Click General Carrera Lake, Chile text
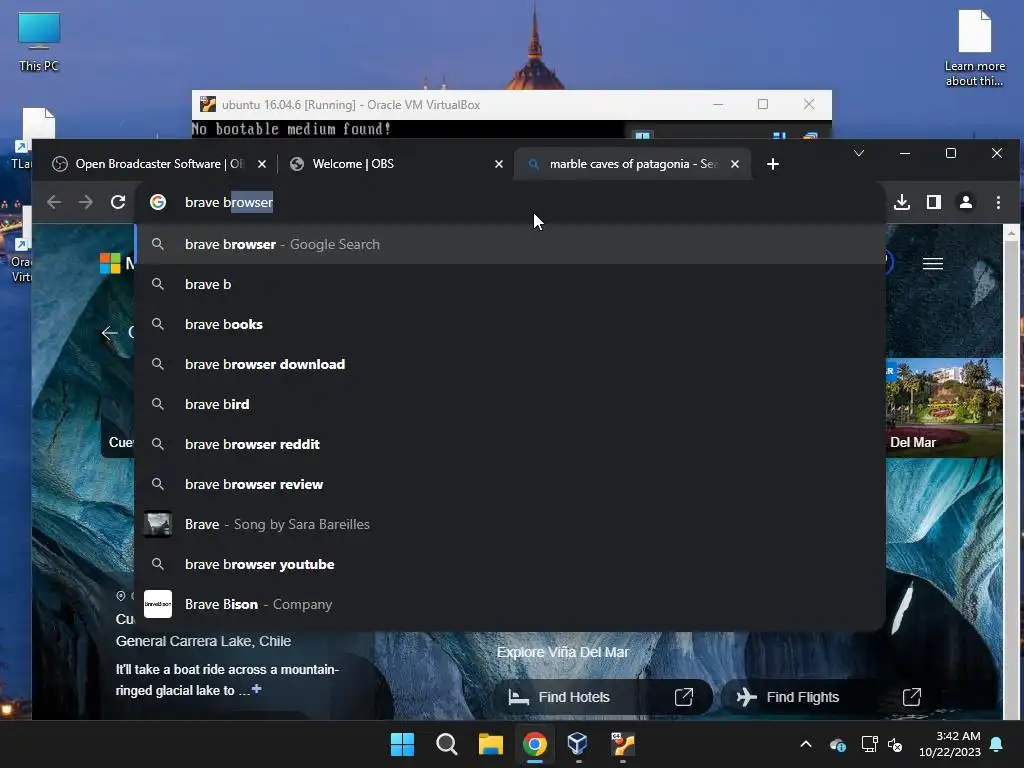This screenshot has width=1024, height=768. point(203,641)
